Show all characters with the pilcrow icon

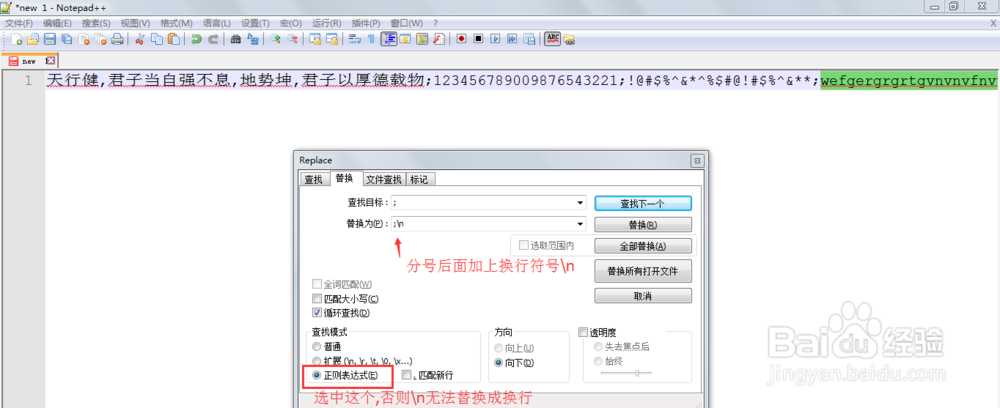point(371,39)
